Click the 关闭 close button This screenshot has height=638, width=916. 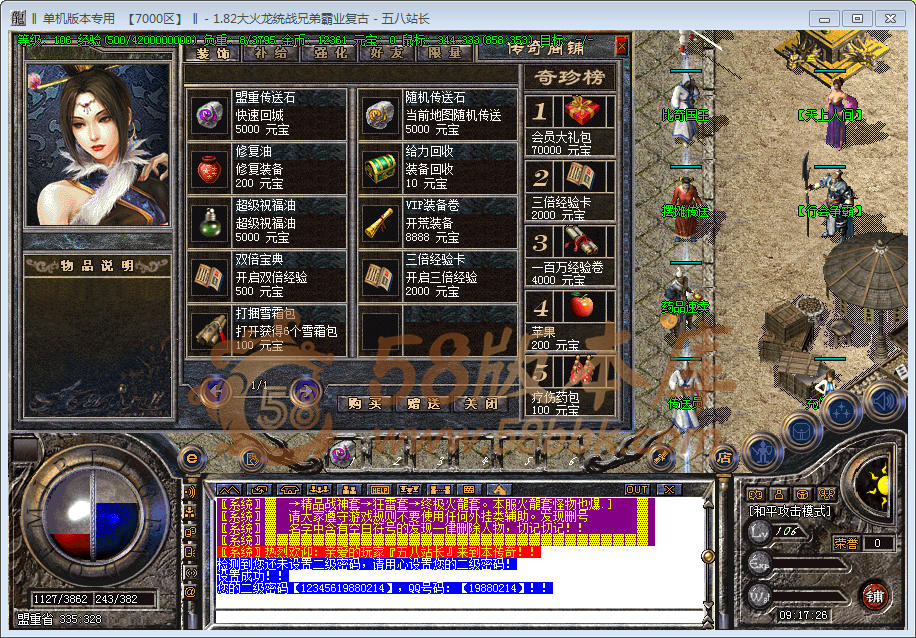(x=480, y=403)
